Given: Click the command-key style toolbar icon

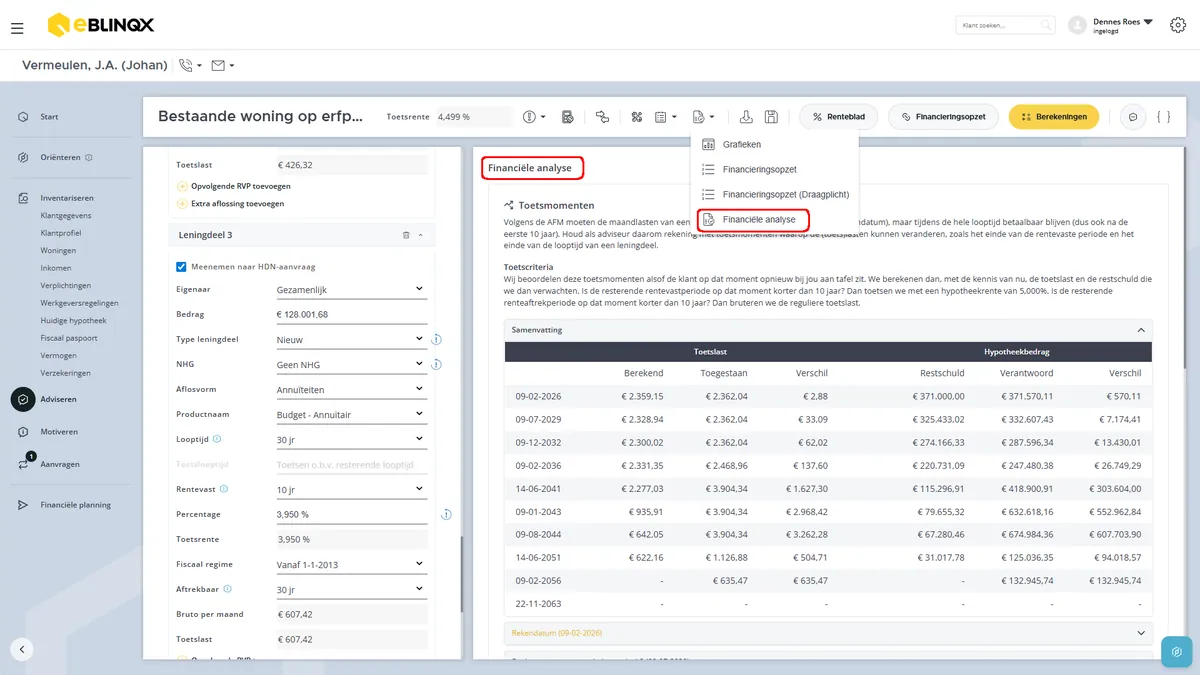Looking at the screenshot, I should (x=636, y=117).
